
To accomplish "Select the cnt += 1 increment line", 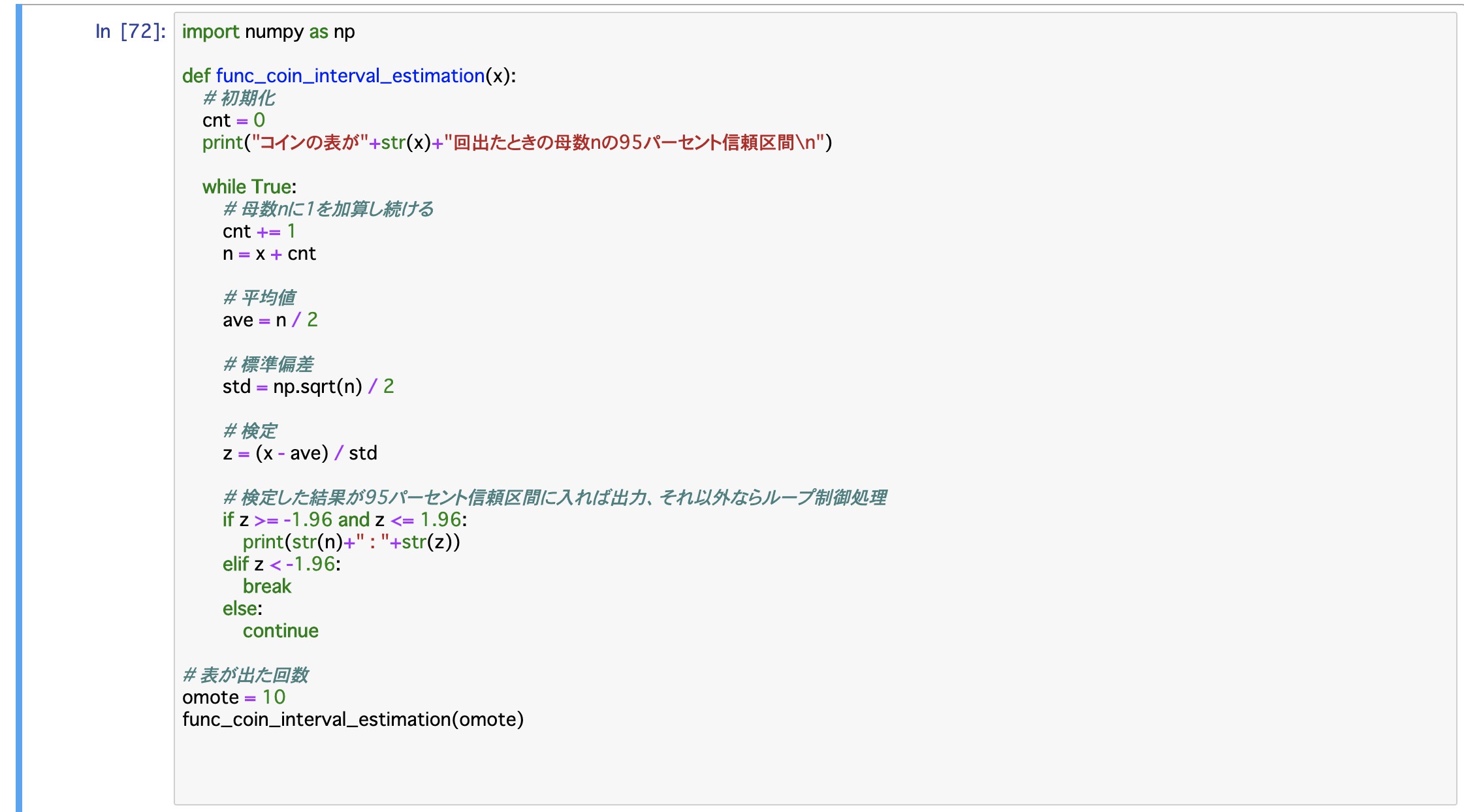I will click(x=259, y=231).
